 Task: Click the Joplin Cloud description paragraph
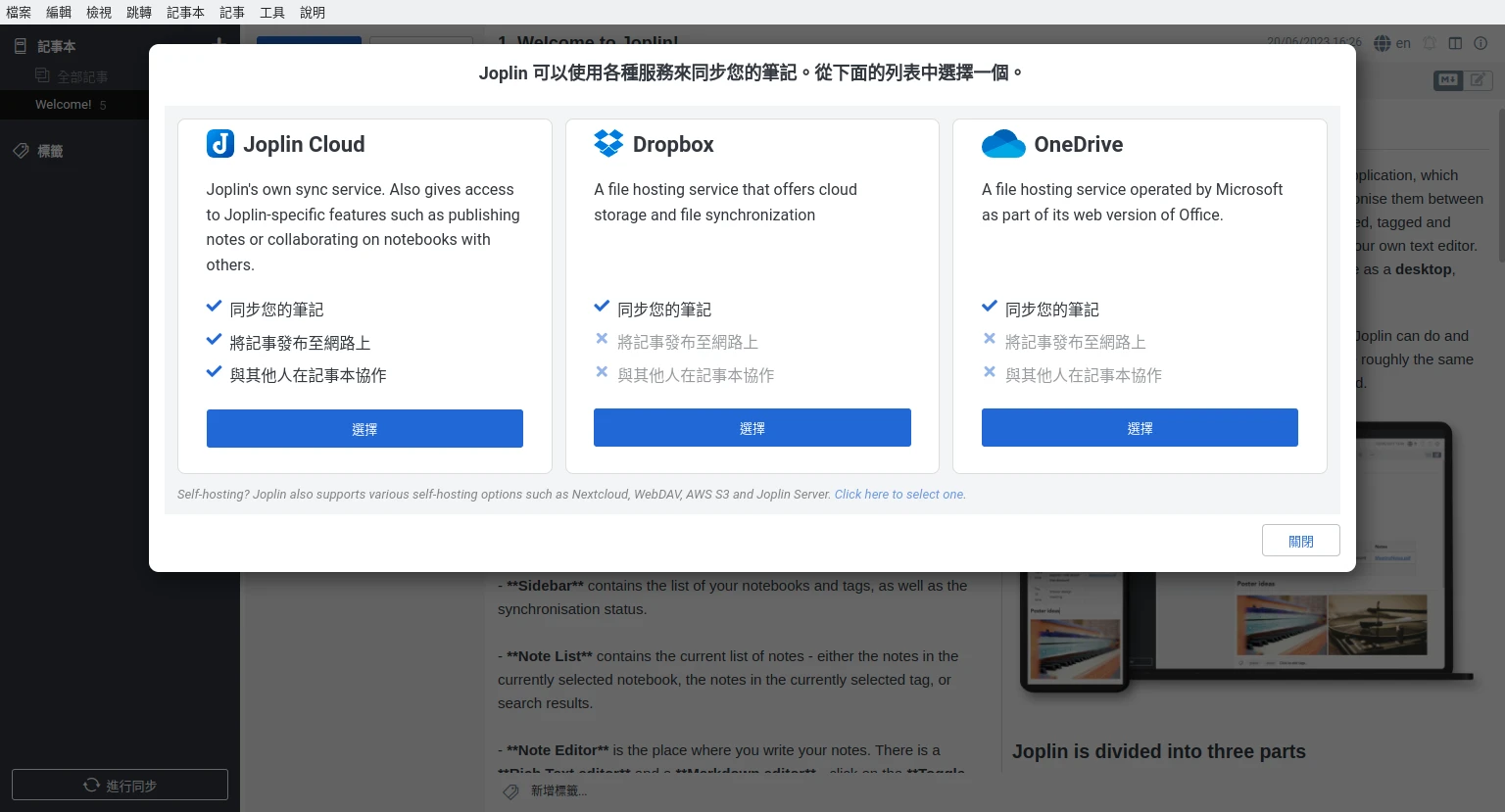click(363, 227)
